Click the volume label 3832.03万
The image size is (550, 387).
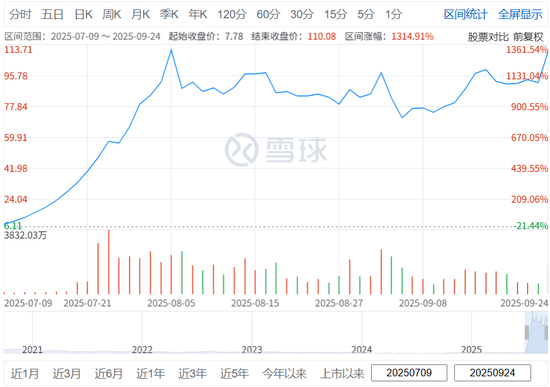tap(25, 235)
